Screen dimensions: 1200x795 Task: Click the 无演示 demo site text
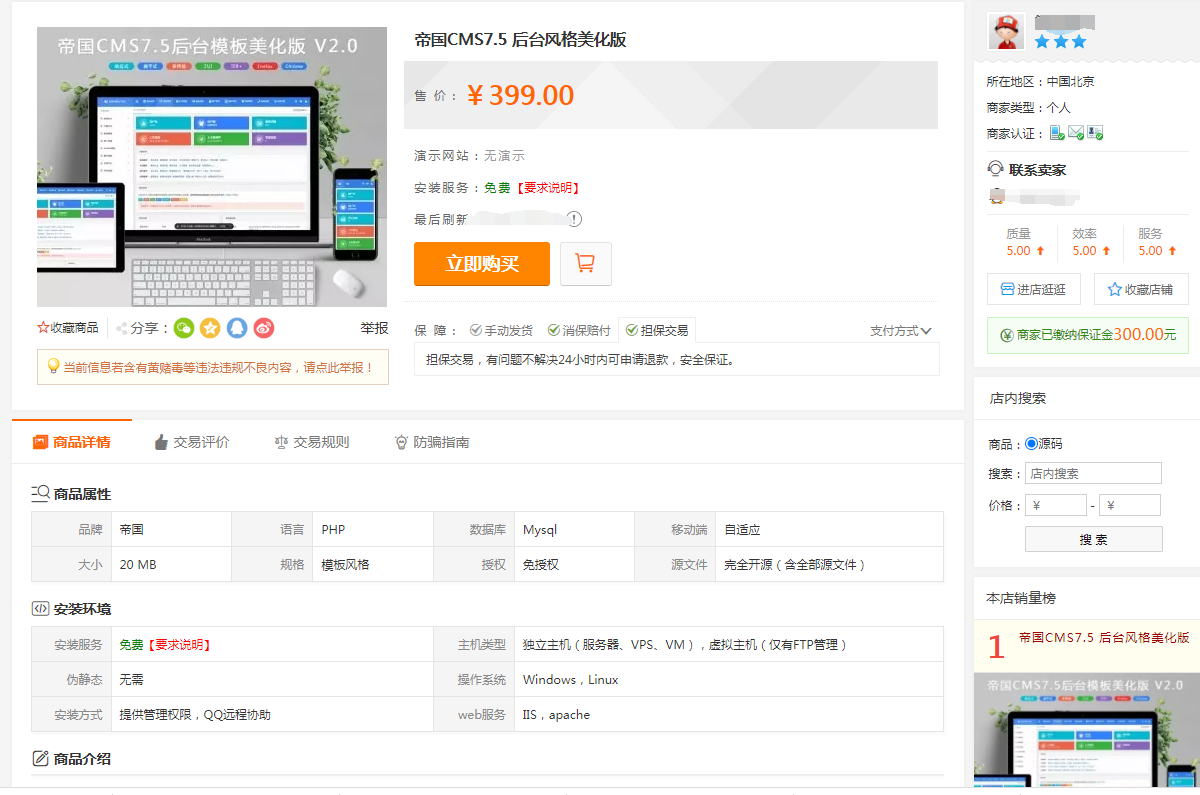pos(504,156)
